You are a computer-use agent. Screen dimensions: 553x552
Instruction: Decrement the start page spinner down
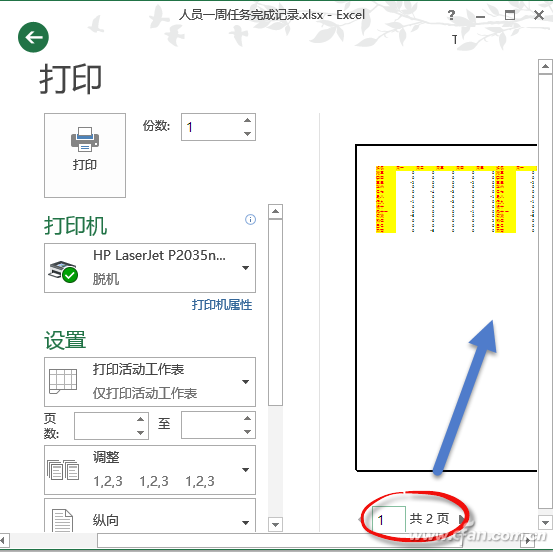click(140, 432)
